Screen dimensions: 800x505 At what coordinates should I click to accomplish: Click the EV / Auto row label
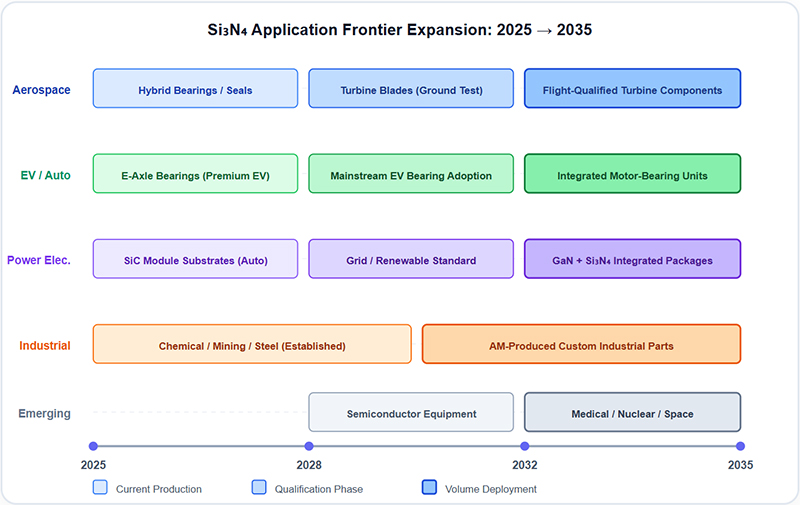pos(45,175)
